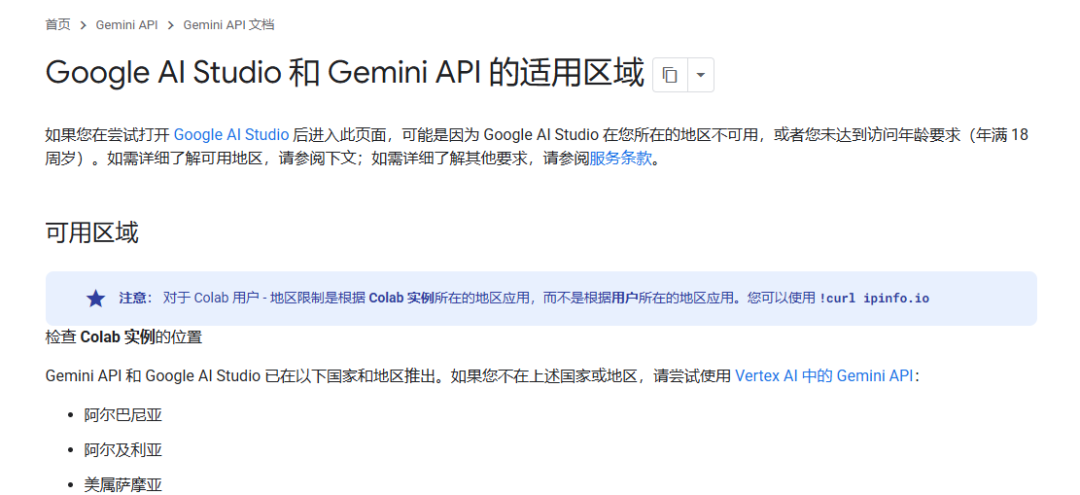Click the 美属萨摩亚 list item
1080x495 pixels.
123,485
